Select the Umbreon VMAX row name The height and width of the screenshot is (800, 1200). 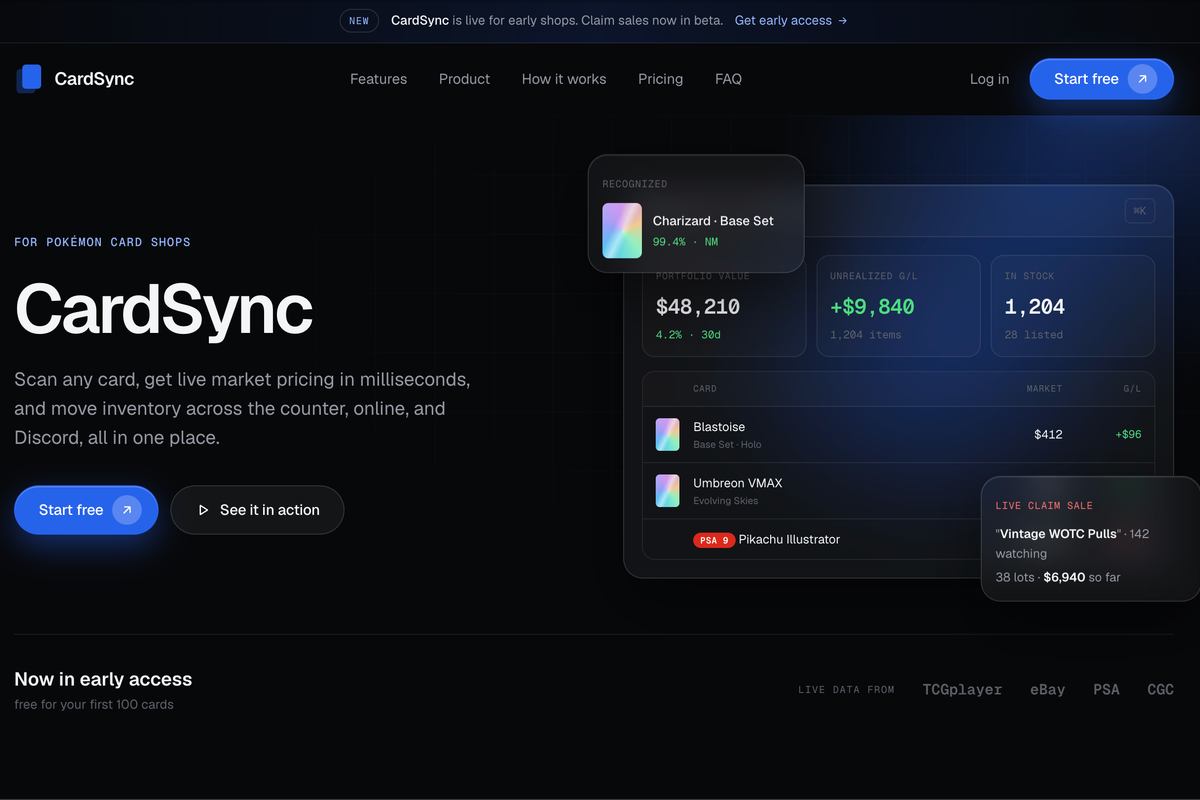738,483
